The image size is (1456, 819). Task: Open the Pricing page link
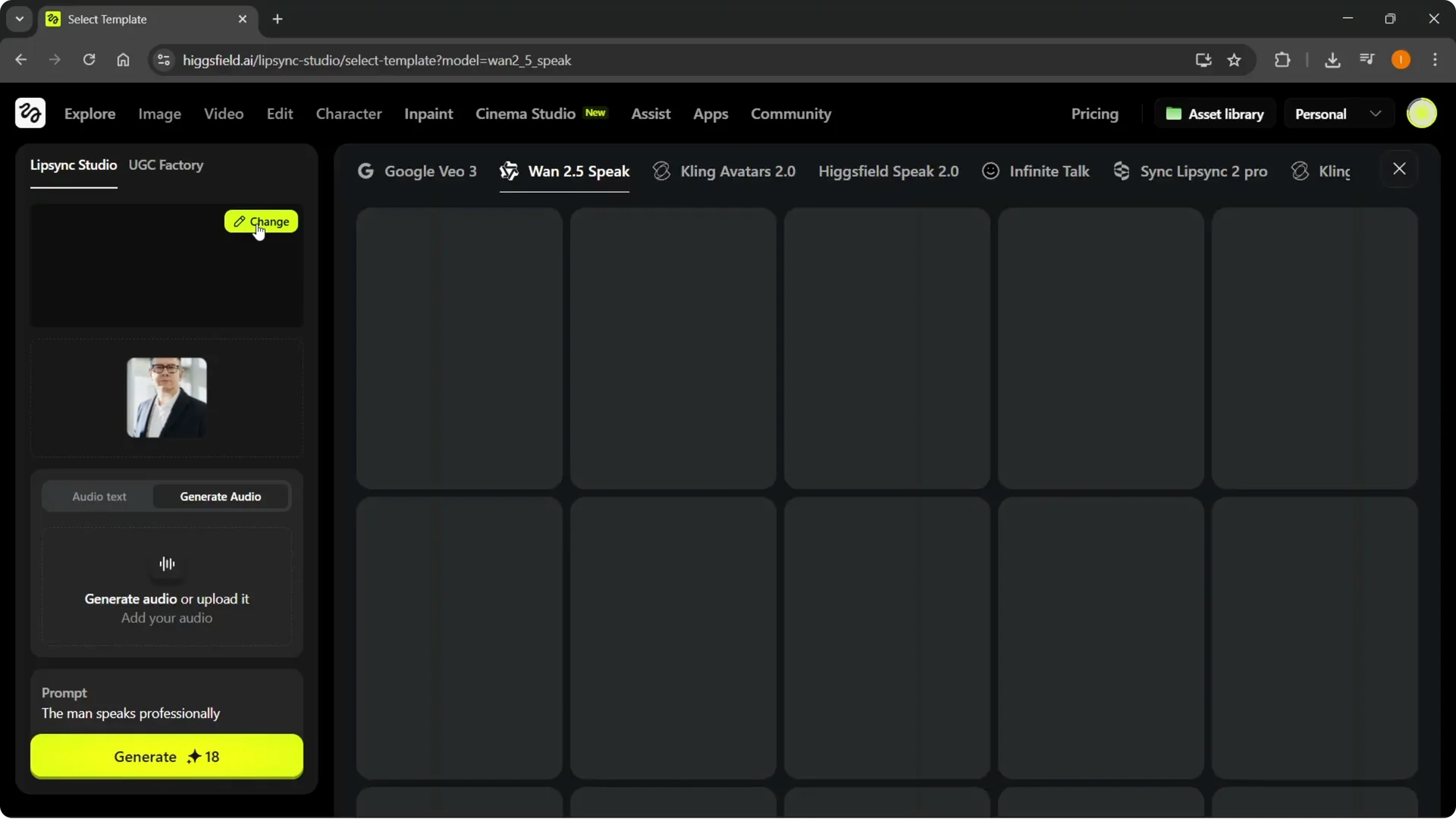tap(1095, 114)
